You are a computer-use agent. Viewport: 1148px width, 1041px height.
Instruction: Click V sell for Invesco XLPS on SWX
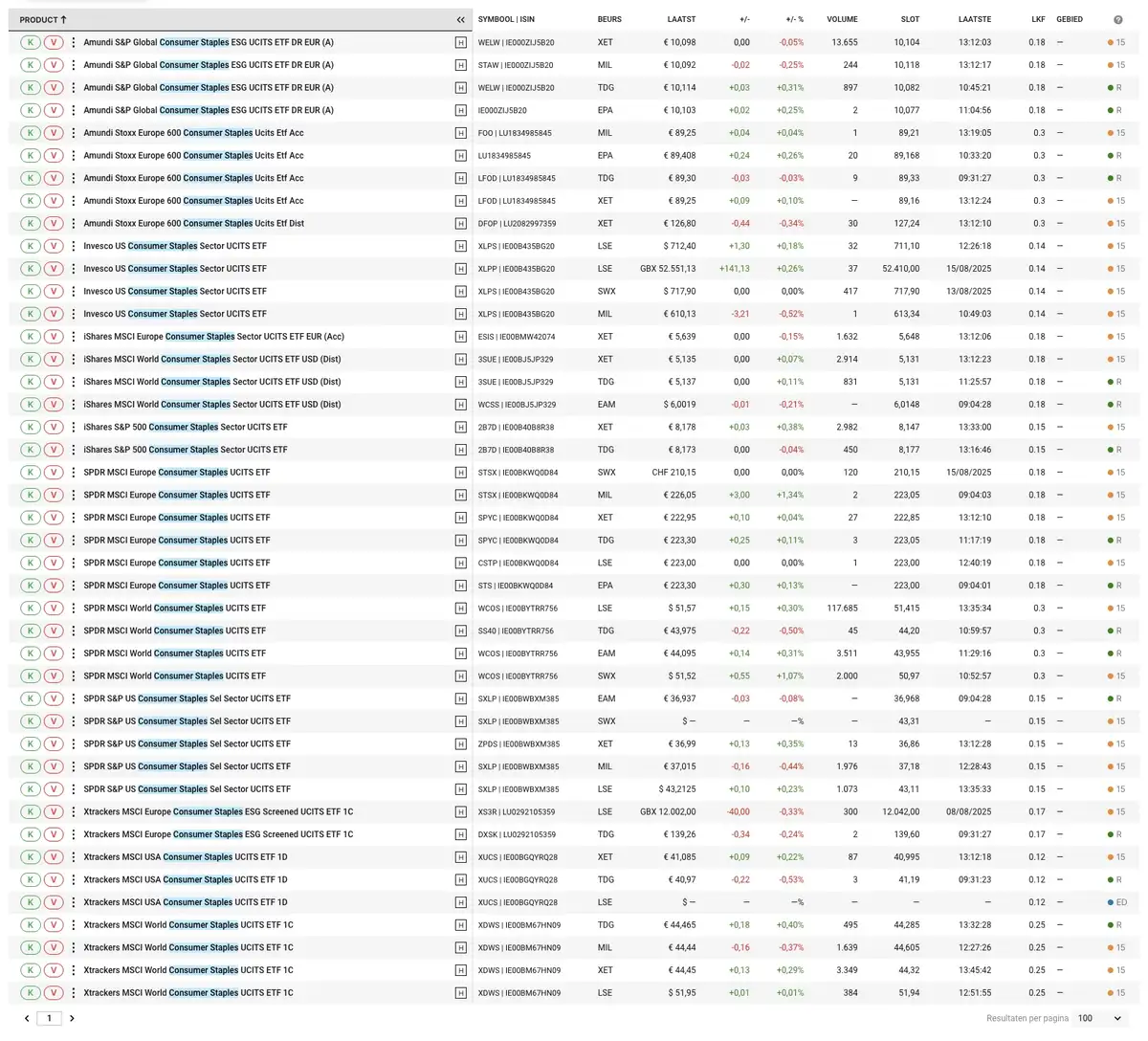tap(54, 292)
